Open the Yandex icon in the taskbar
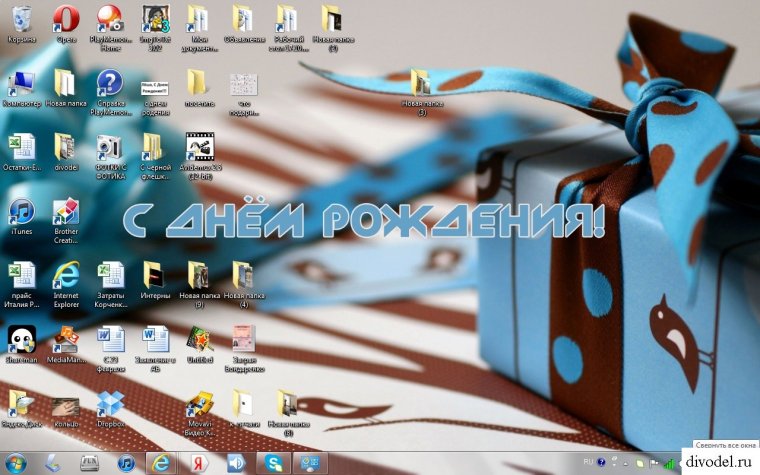The image size is (760, 475). (198, 462)
